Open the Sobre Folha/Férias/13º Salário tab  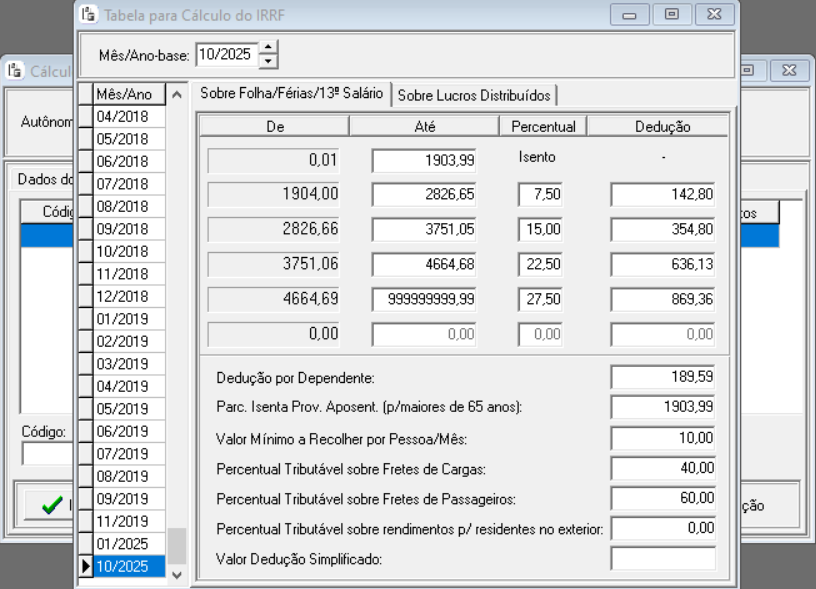[x=291, y=93]
